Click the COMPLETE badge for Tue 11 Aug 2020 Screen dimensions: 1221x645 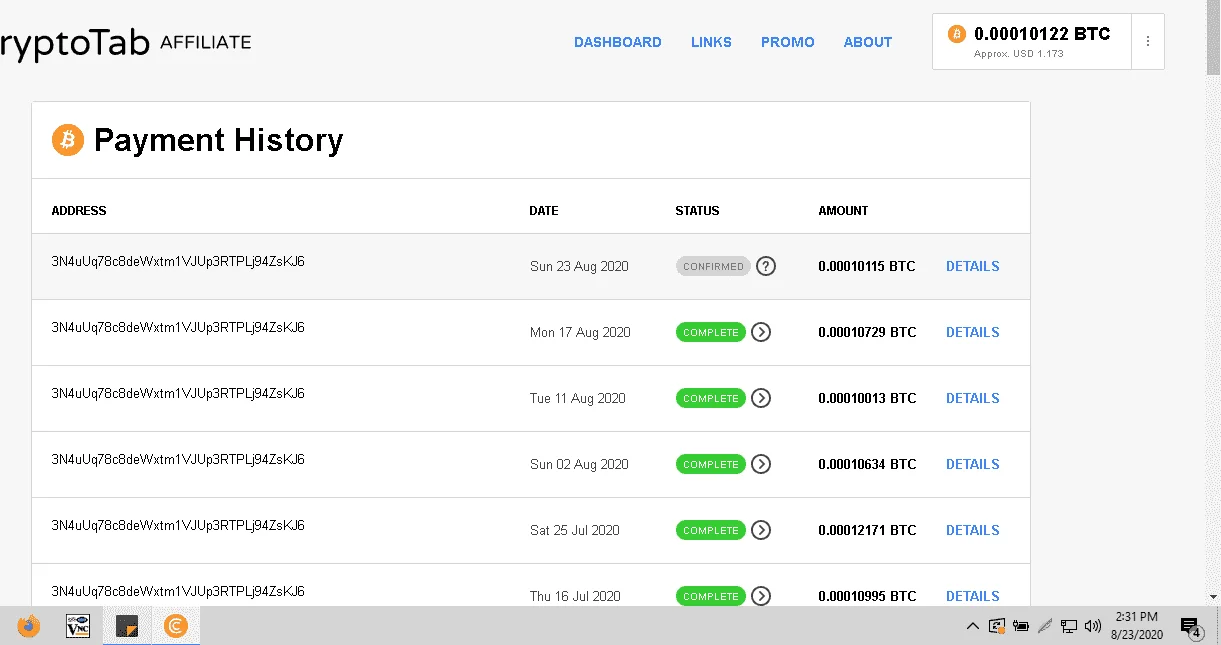[x=711, y=398]
